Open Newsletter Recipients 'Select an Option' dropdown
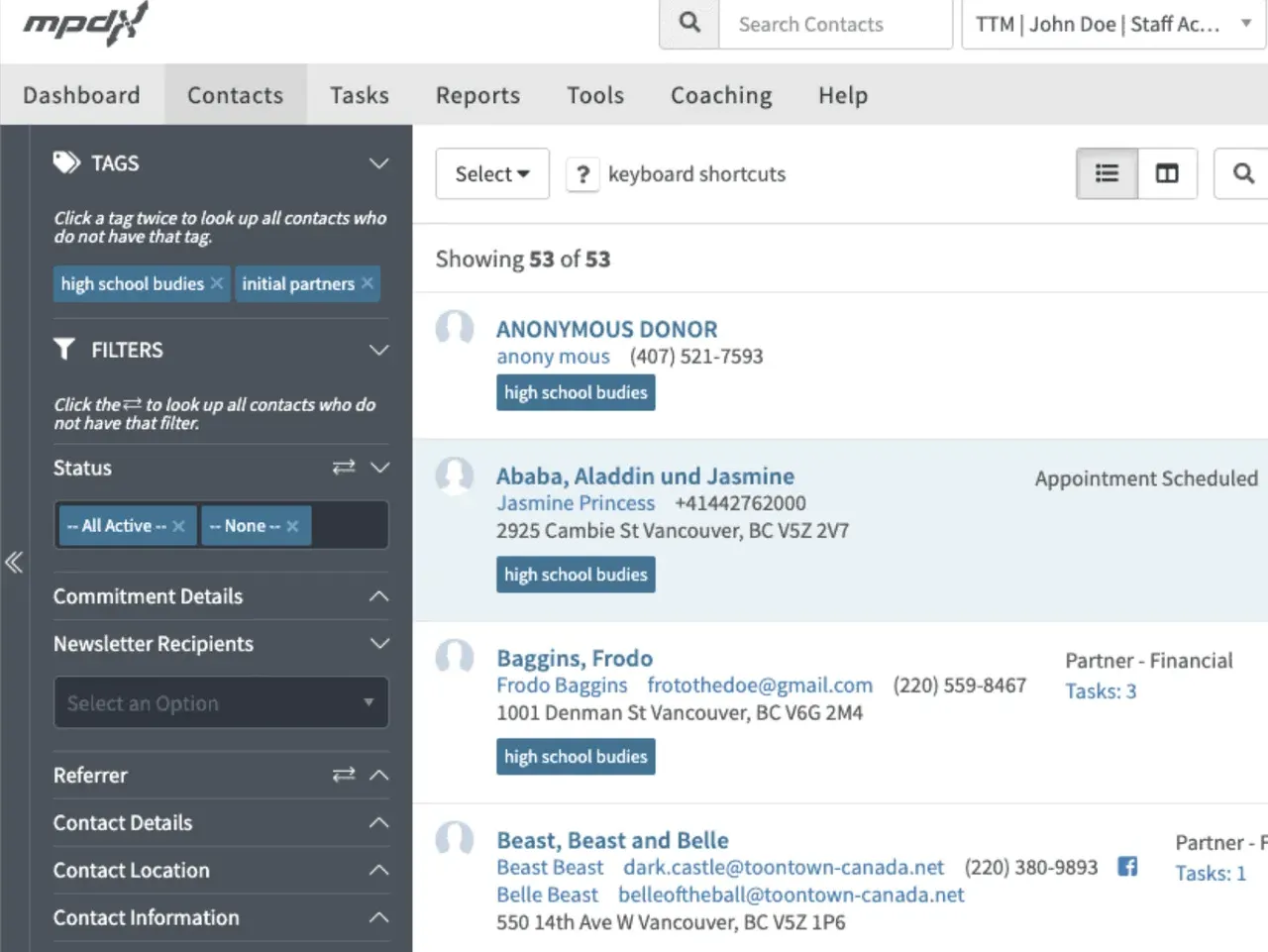This screenshot has width=1268, height=952. pyautogui.click(x=221, y=703)
